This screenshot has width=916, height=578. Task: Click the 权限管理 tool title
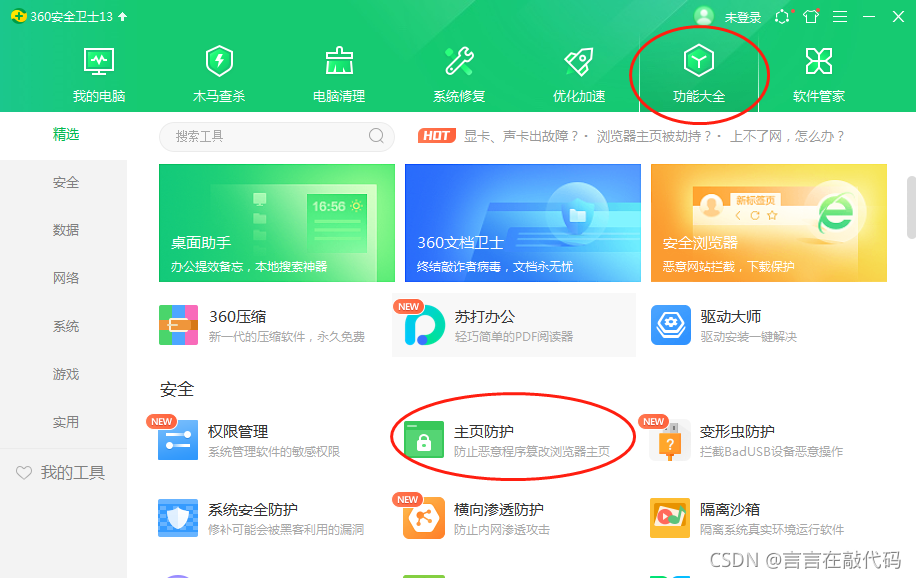[238, 431]
